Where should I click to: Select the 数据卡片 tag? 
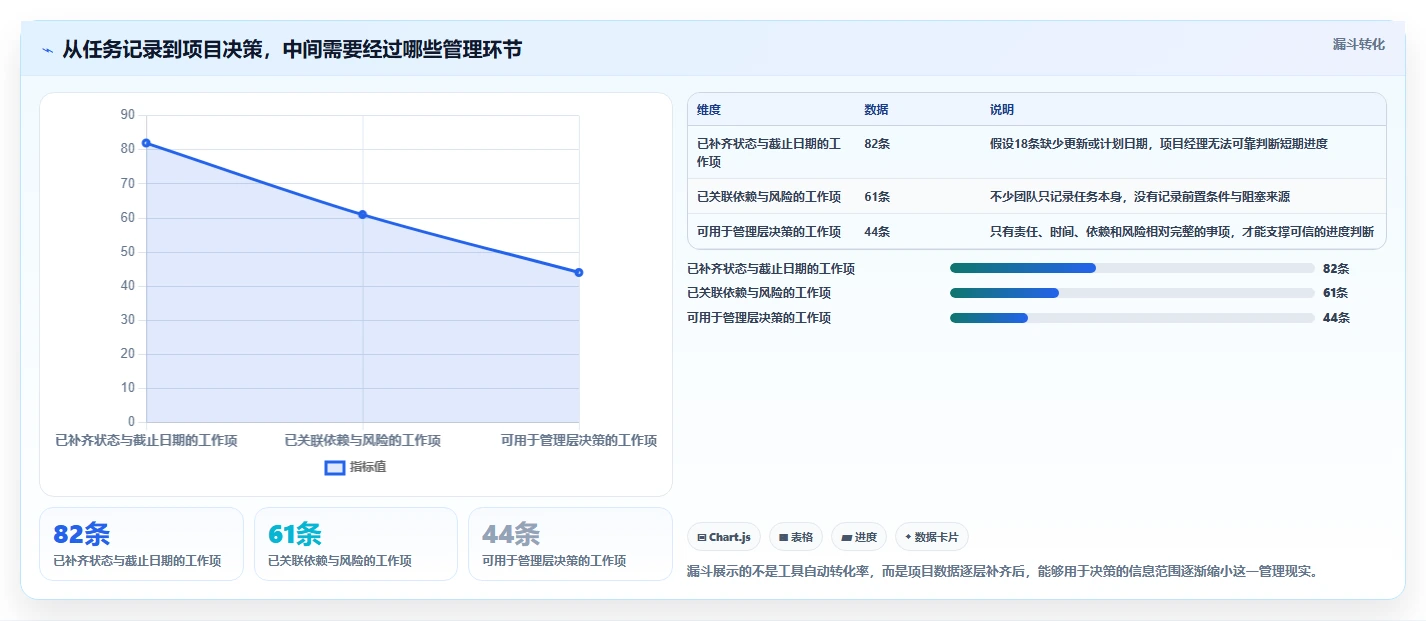pos(931,537)
